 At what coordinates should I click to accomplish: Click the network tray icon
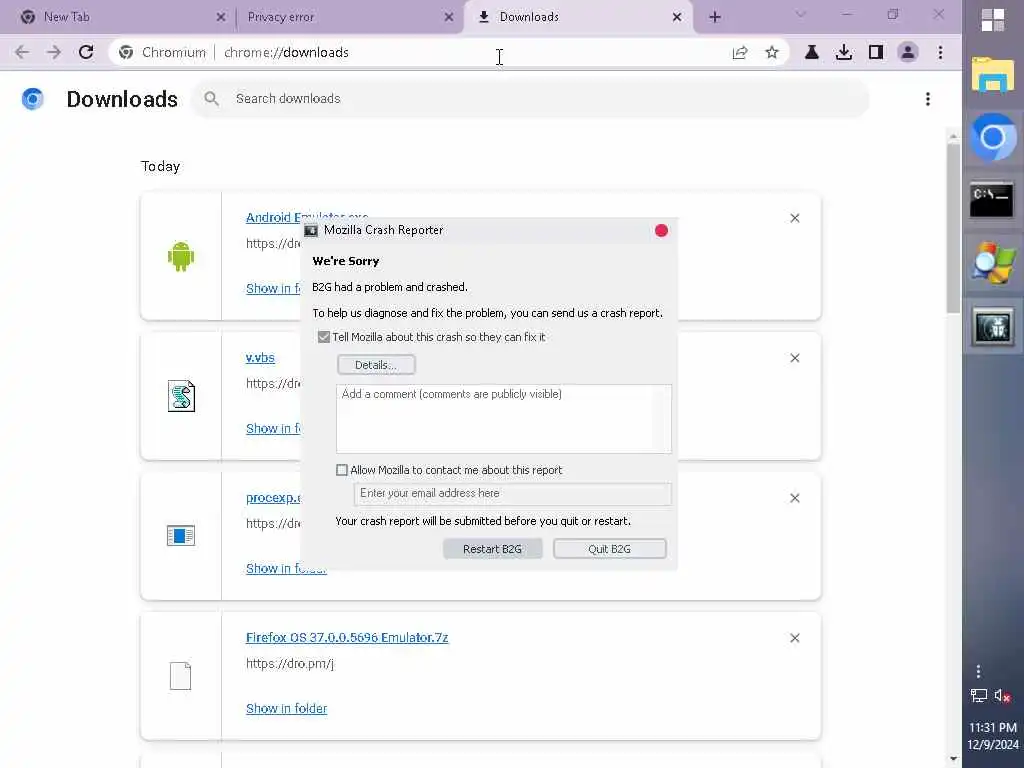point(978,696)
